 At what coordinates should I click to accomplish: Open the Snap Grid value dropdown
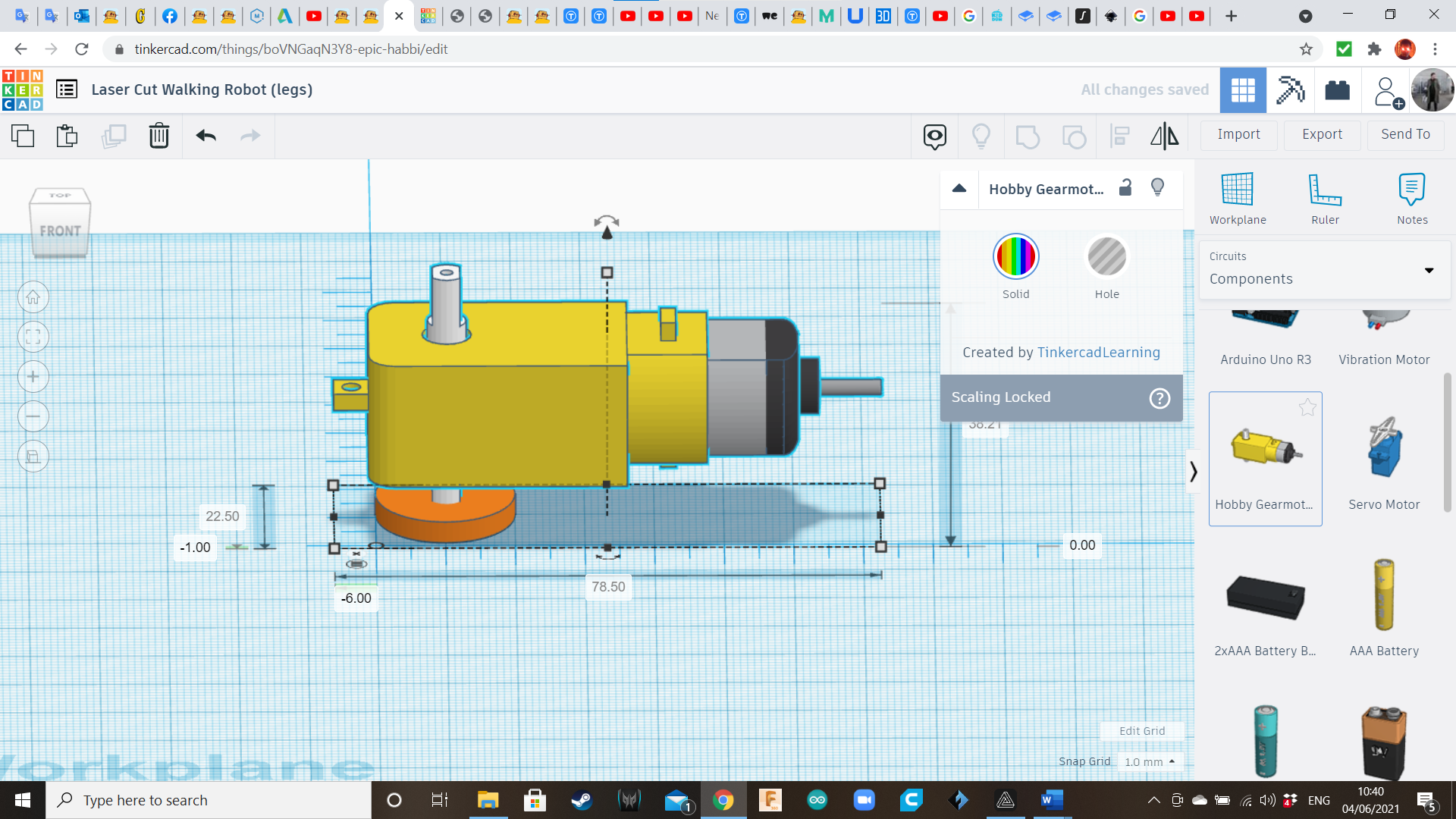point(1150,761)
